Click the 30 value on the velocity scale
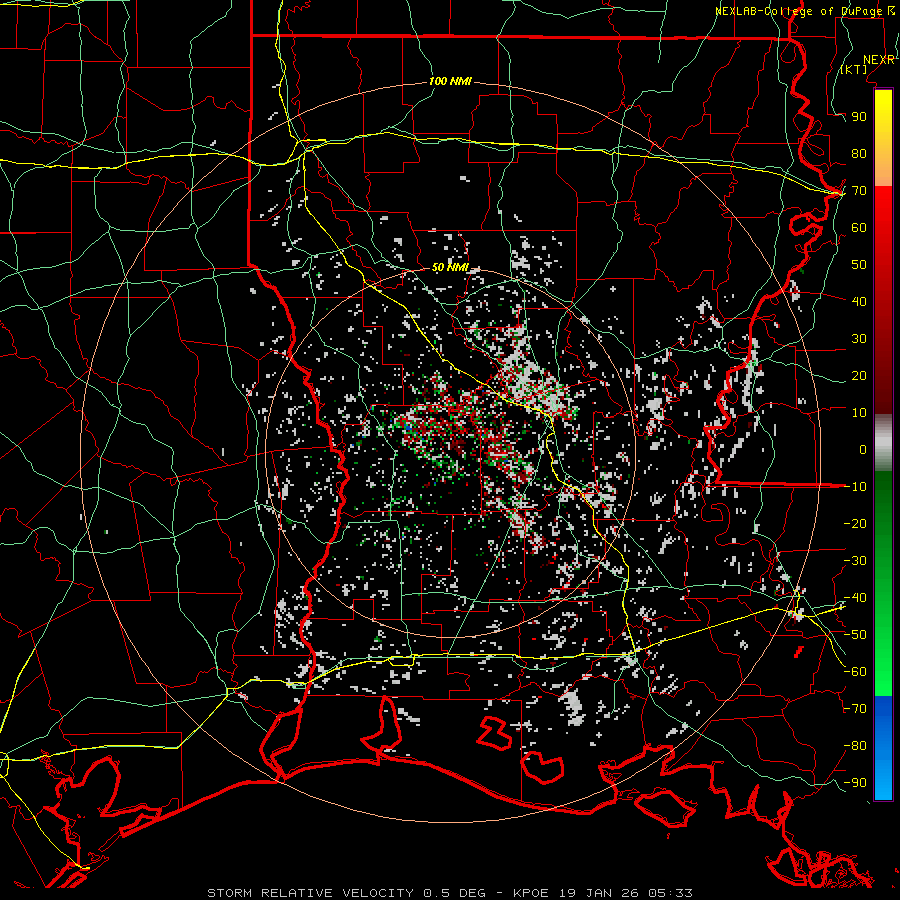 pyautogui.click(x=859, y=339)
